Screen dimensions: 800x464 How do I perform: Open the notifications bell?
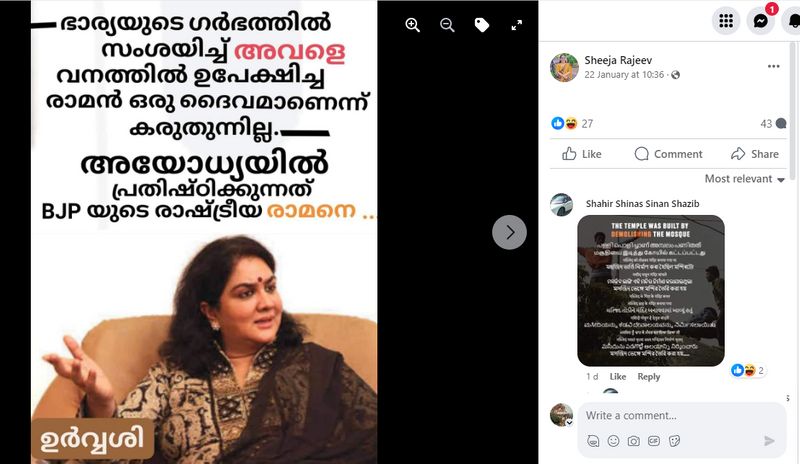coord(793,21)
